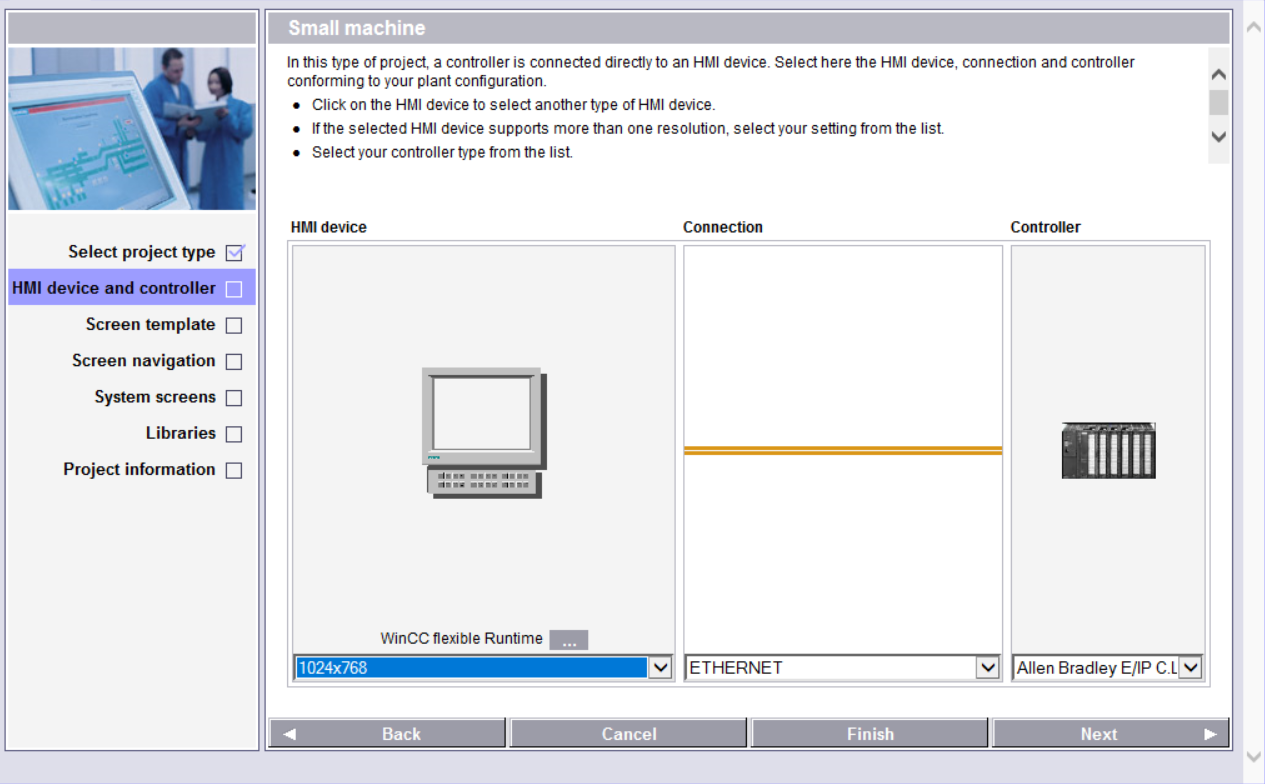Image resolution: width=1265 pixels, height=784 pixels.
Task: Click the Next button
Action: click(1111, 734)
